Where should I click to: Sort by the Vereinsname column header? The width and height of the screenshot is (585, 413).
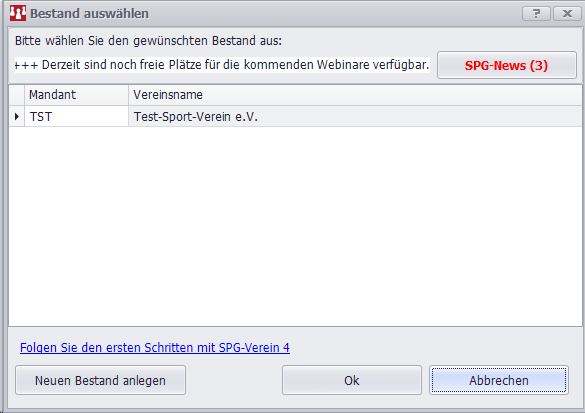pos(355,95)
